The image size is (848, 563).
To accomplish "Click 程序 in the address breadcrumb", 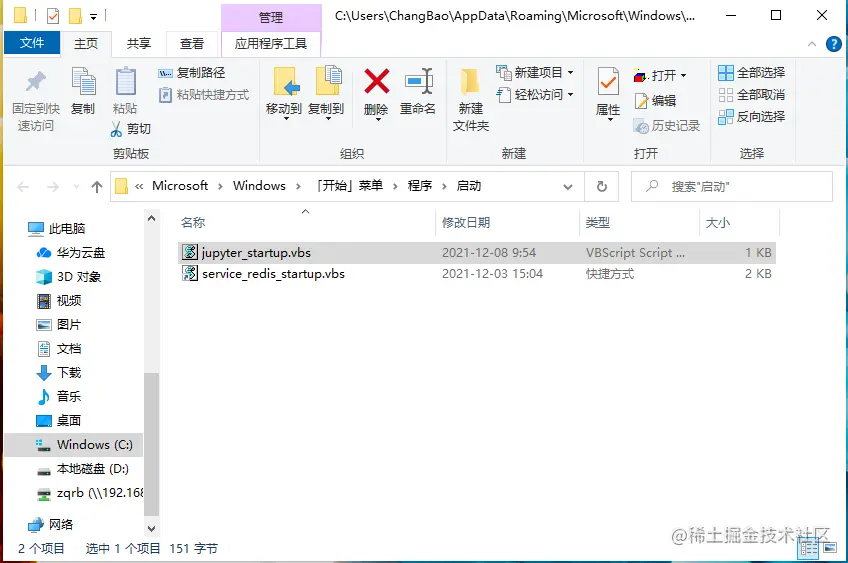I will [x=420, y=186].
